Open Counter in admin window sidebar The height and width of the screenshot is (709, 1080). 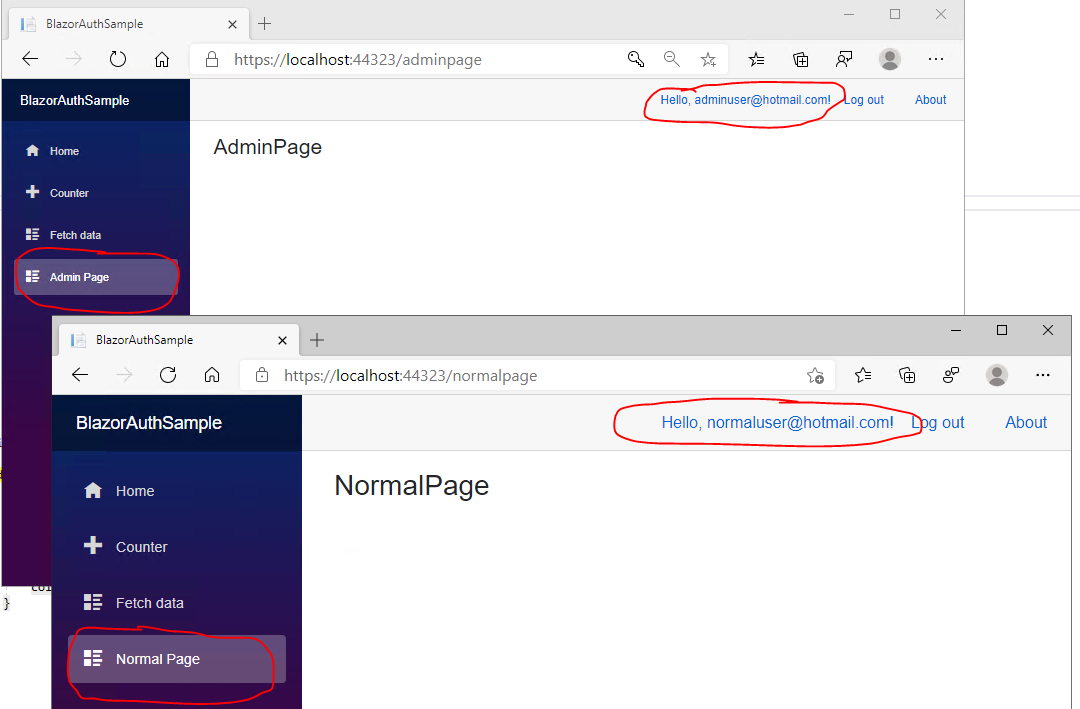[x=95, y=193]
